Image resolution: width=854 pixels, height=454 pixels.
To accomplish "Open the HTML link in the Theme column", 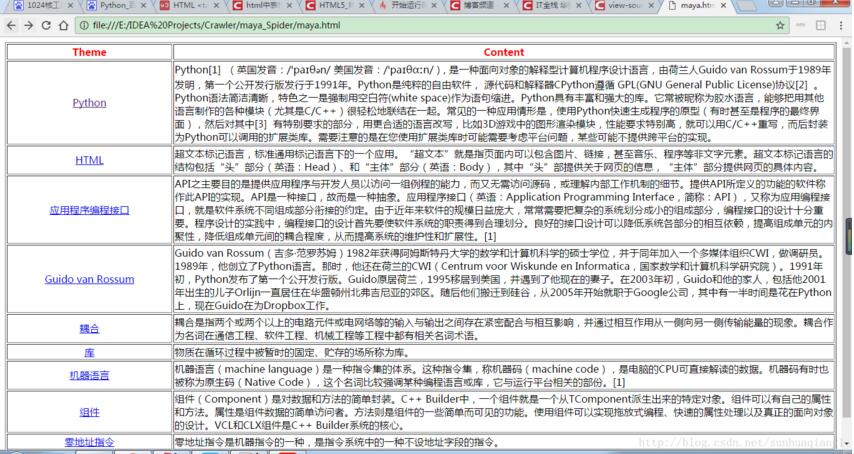I will coord(89,160).
